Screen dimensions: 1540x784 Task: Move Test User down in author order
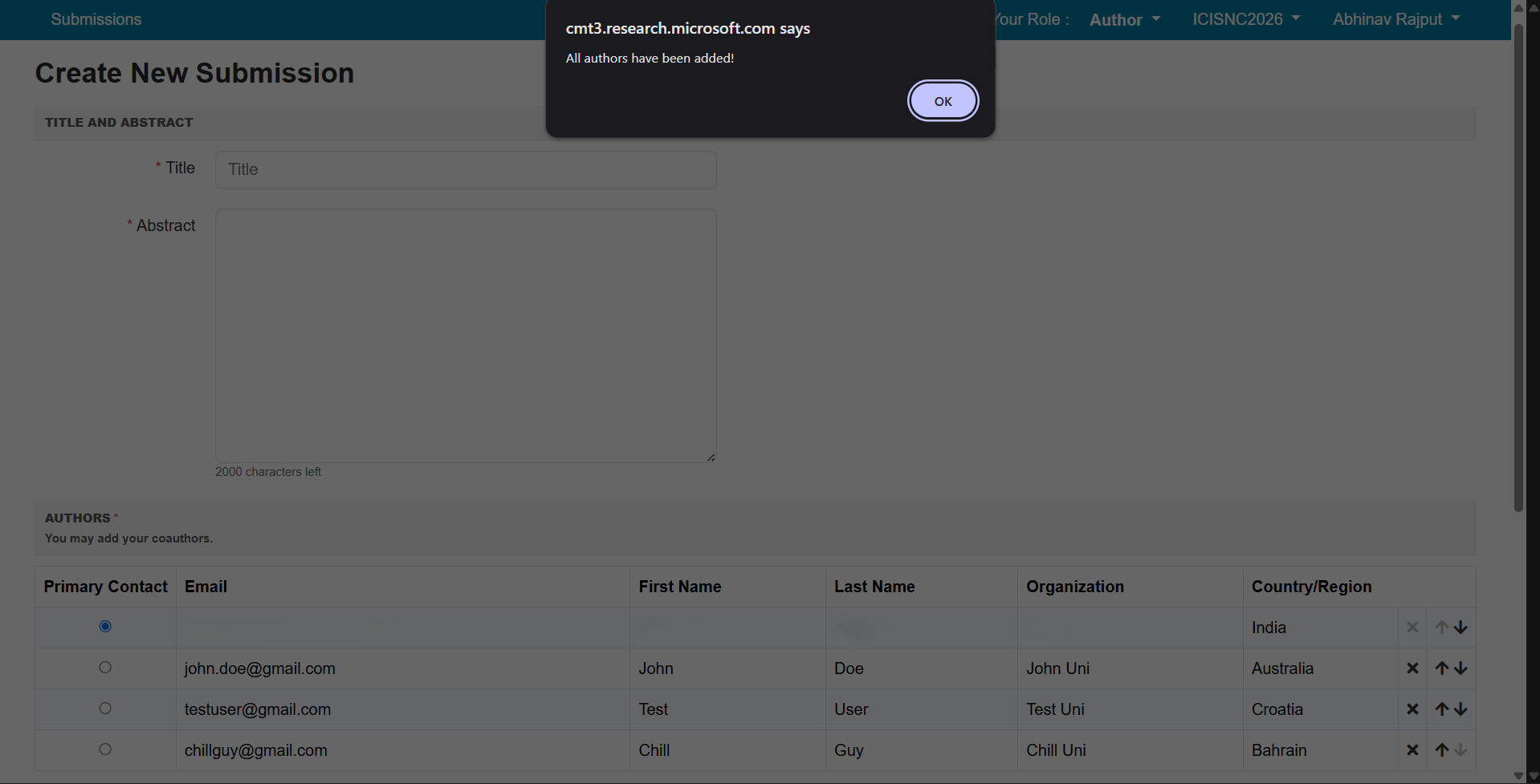coord(1461,709)
